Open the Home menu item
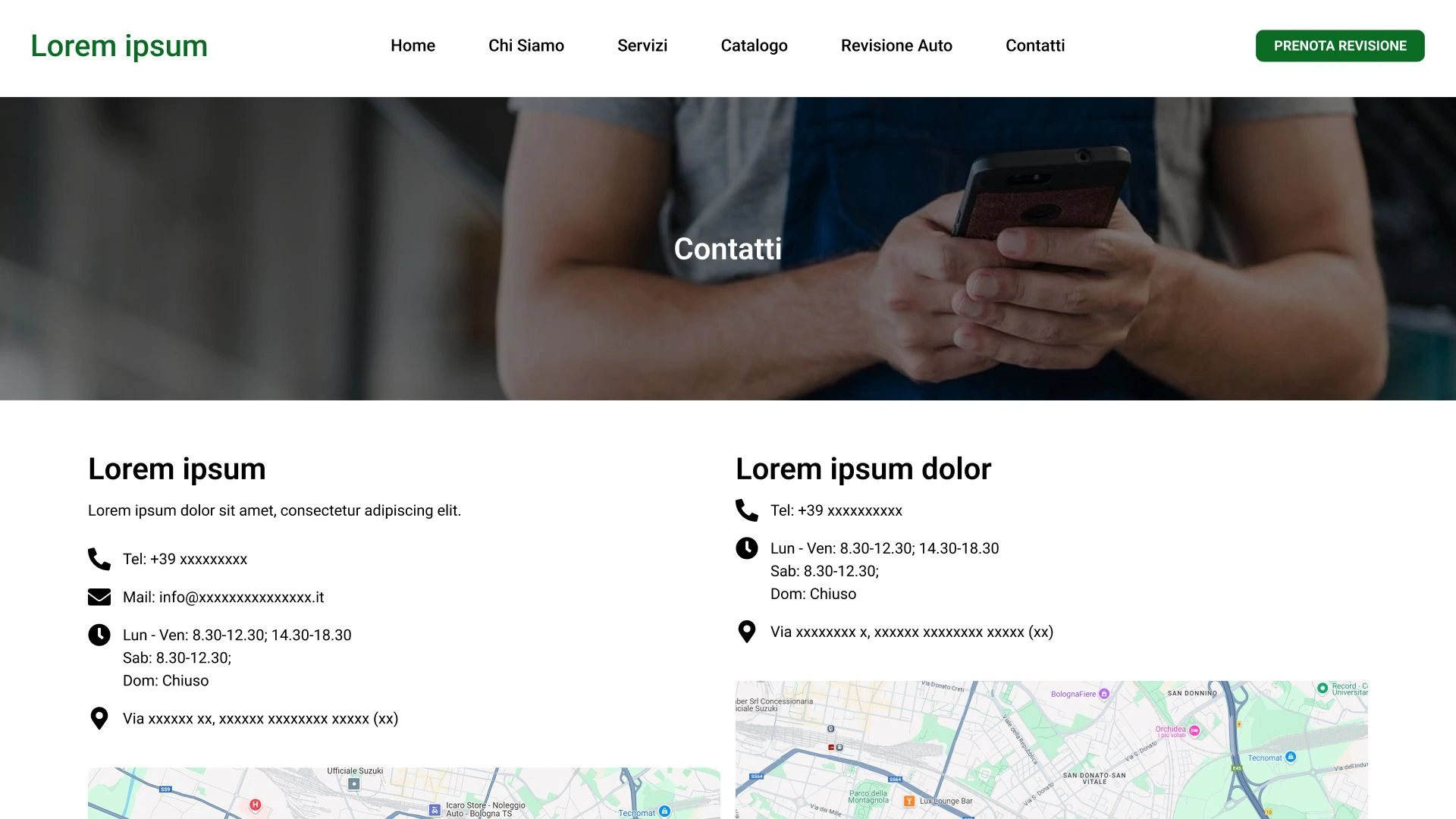This screenshot has height=819, width=1456. 413,45
